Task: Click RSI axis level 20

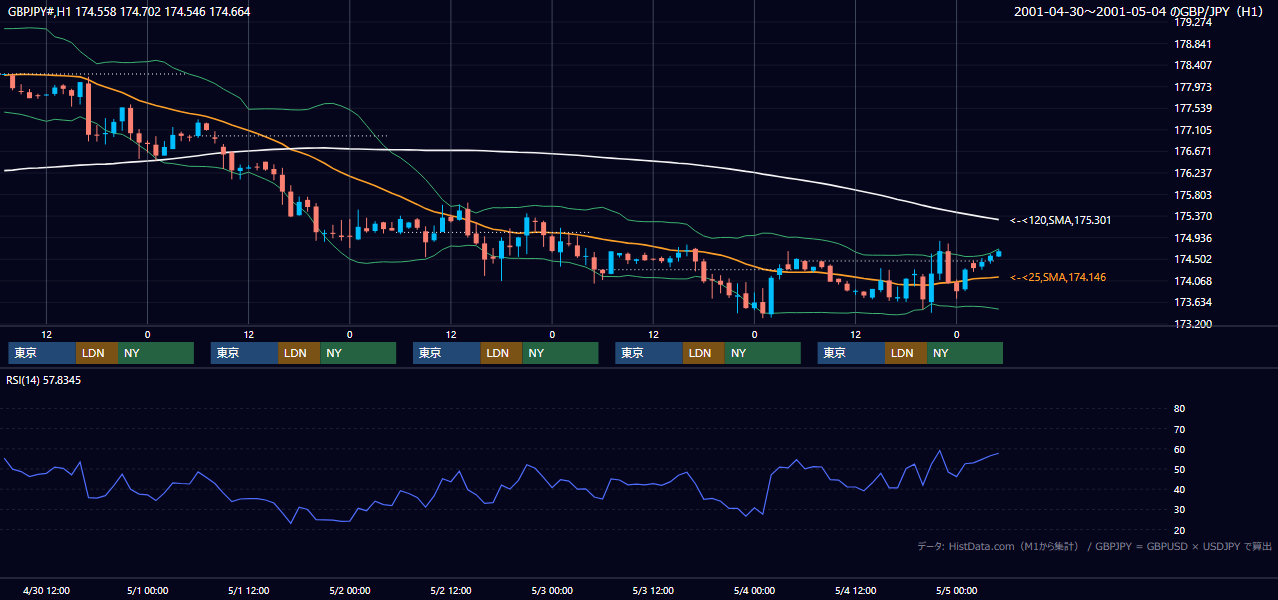Action: tap(1179, 530)
